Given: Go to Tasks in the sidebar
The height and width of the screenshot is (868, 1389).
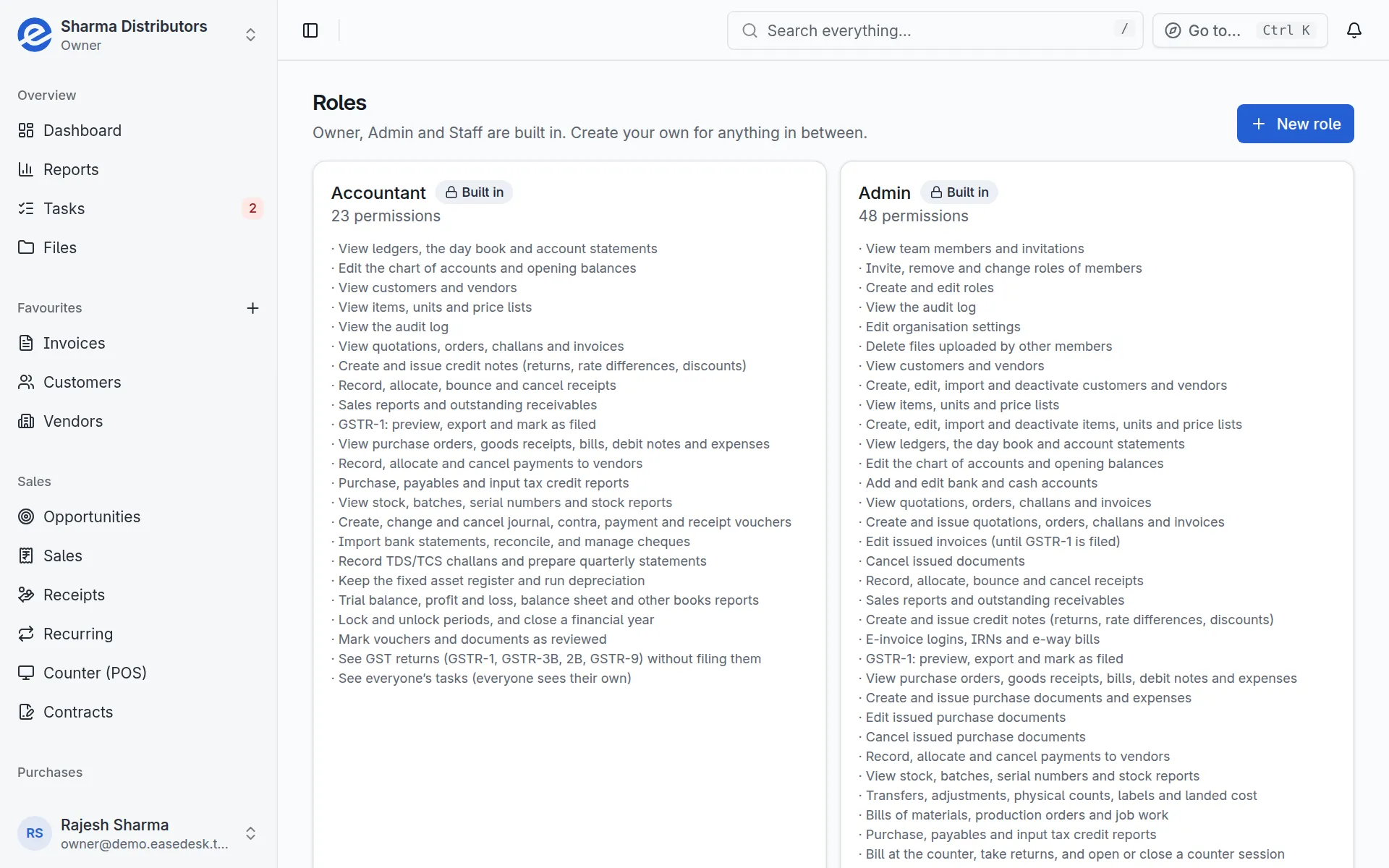Looking at the screenshot, I should 139,208.
